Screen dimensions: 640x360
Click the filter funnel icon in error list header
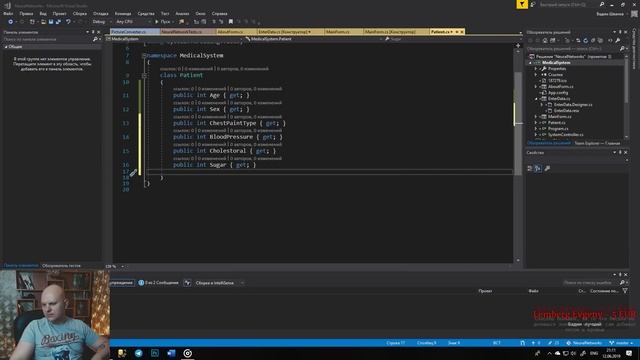click(625, 291)
